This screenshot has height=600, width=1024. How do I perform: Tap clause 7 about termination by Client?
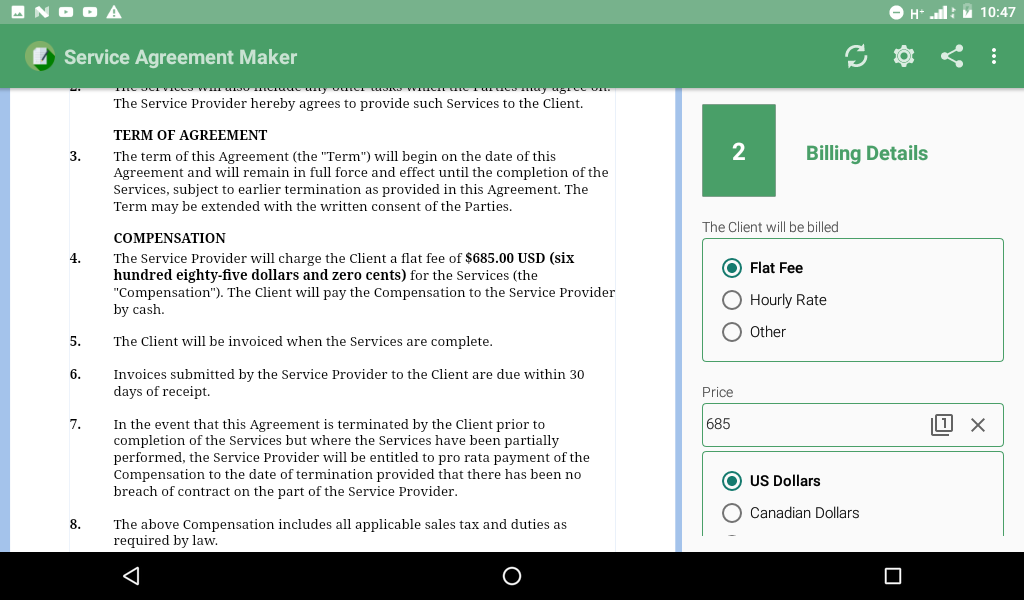[351, 458]
